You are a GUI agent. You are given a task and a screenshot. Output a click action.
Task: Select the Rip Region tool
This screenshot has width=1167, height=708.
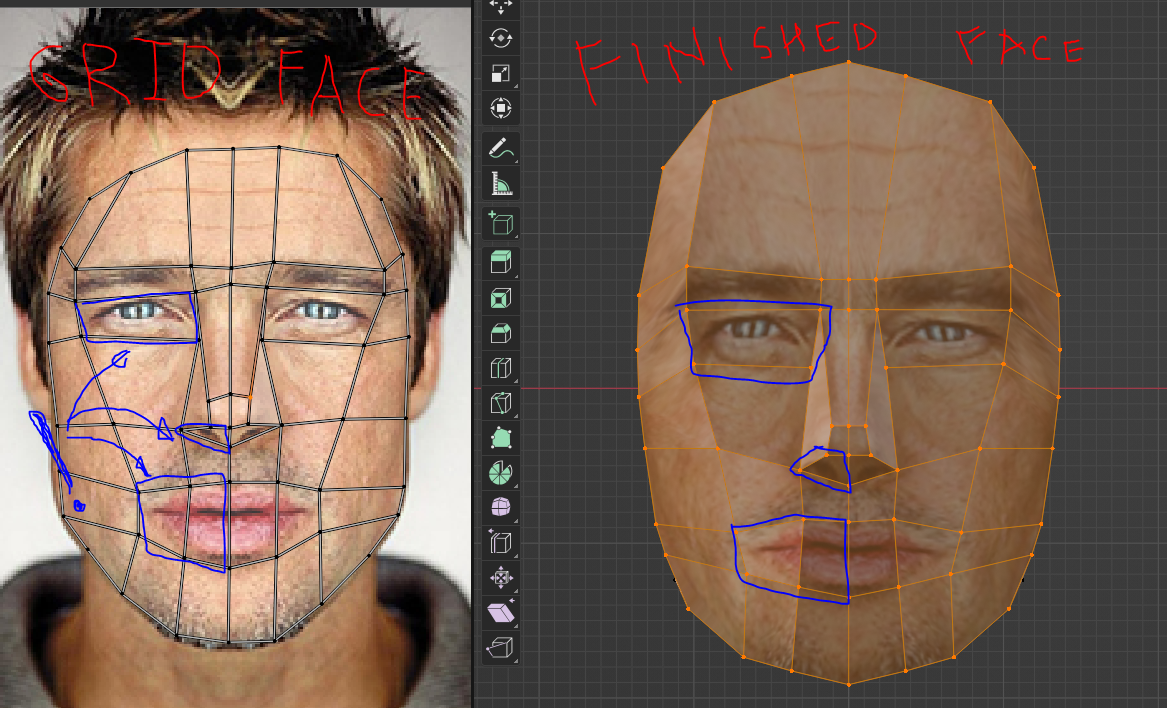(501, 648)
